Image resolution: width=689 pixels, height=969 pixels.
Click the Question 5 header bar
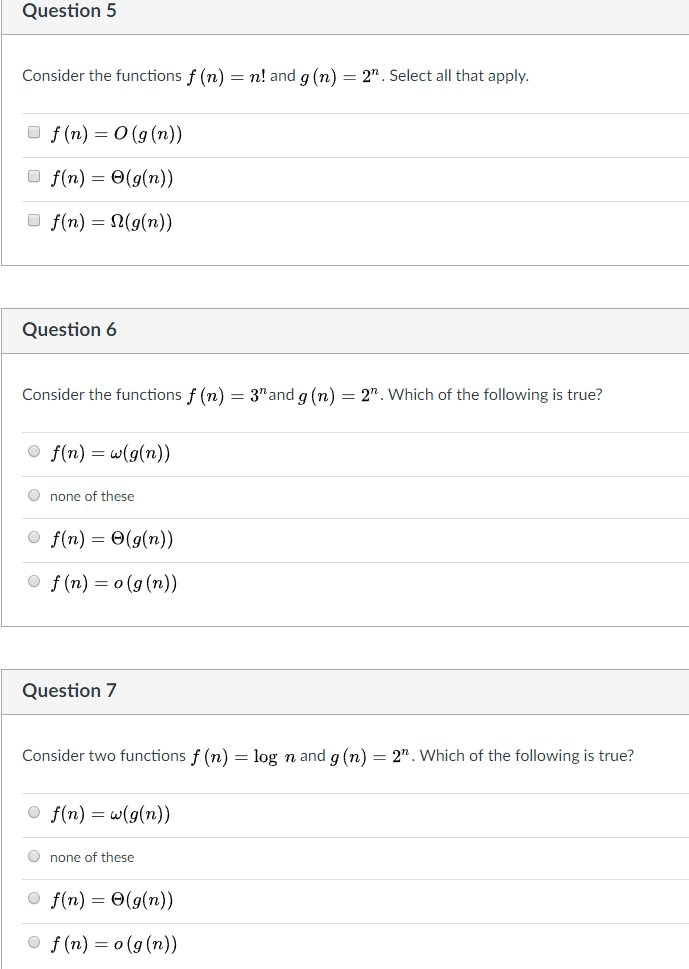[x=344, y=13]
